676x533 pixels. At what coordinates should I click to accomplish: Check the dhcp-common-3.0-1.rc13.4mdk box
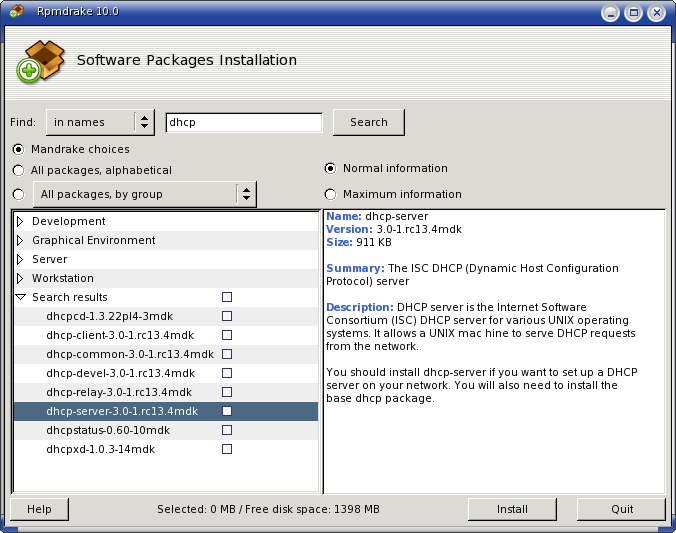pos(227,354)
